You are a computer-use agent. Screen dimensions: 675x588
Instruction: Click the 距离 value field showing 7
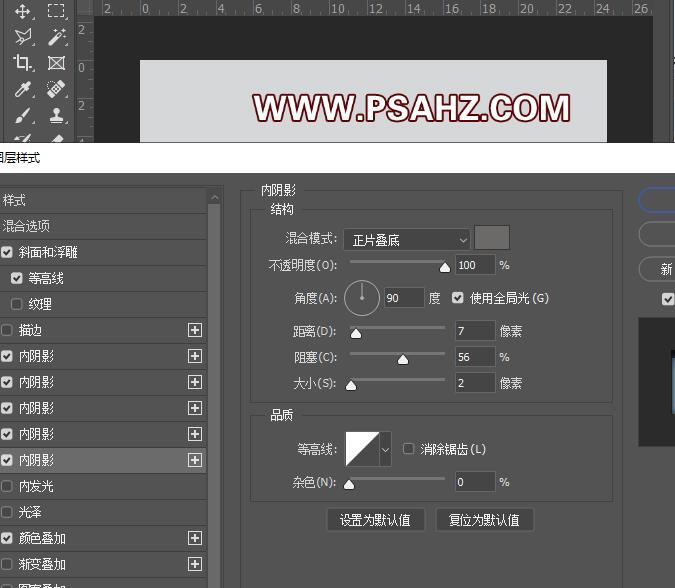(x=475, y=331)
